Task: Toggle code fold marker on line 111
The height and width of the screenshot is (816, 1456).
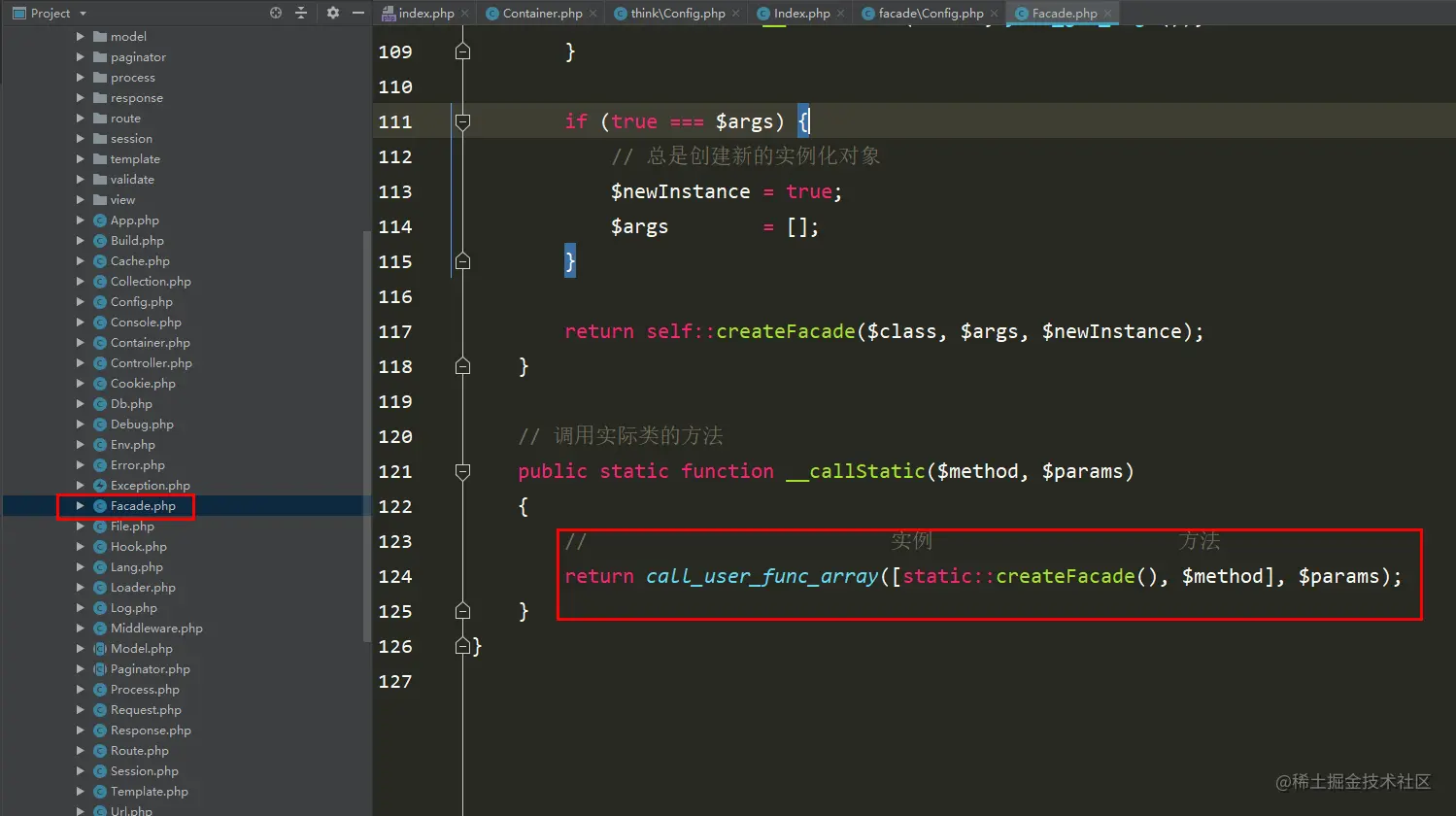Action: [462, 121]
